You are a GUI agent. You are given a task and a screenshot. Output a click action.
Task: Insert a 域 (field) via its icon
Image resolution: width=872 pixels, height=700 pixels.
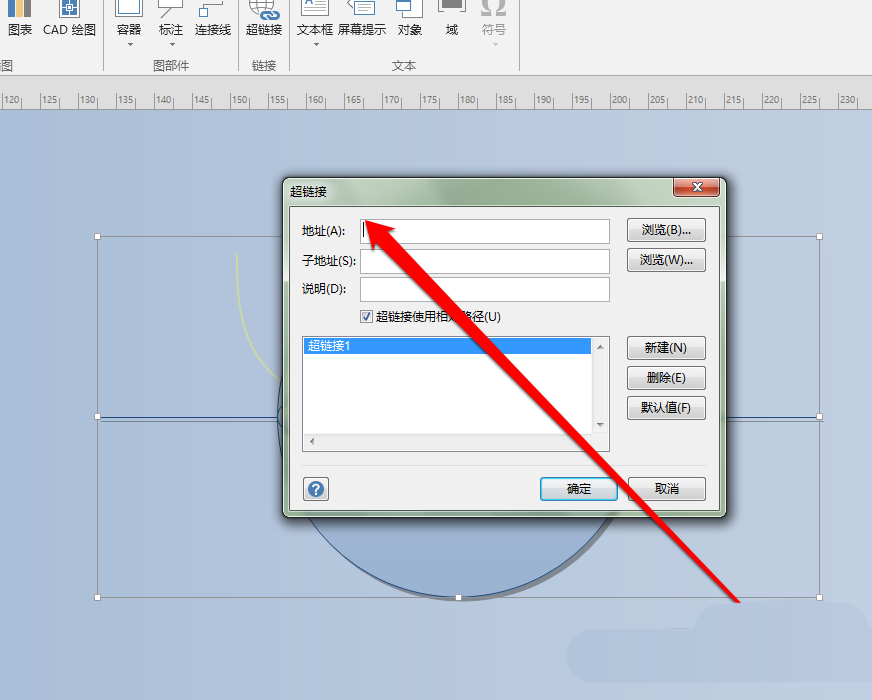451,18
